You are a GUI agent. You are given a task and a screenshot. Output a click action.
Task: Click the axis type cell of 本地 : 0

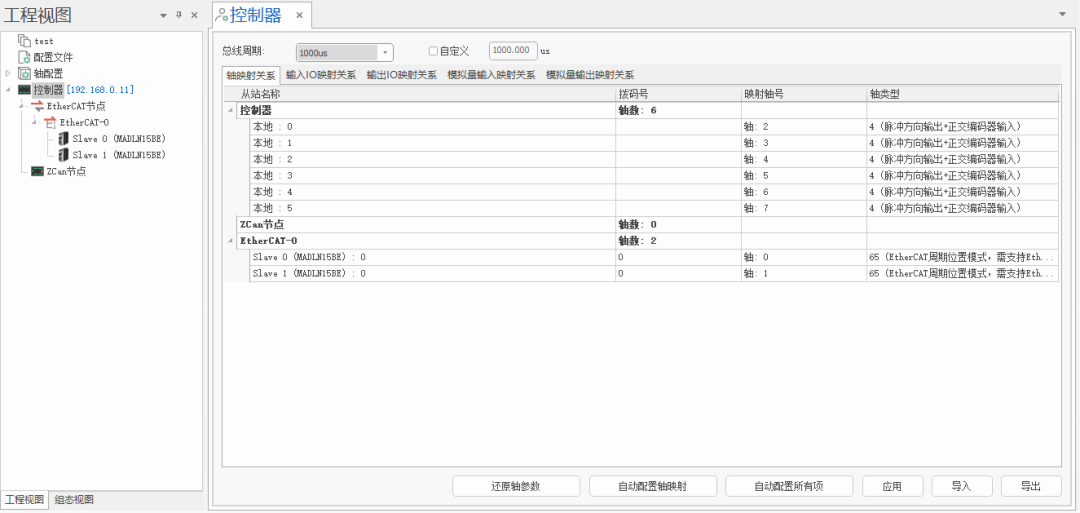(963, 127)
